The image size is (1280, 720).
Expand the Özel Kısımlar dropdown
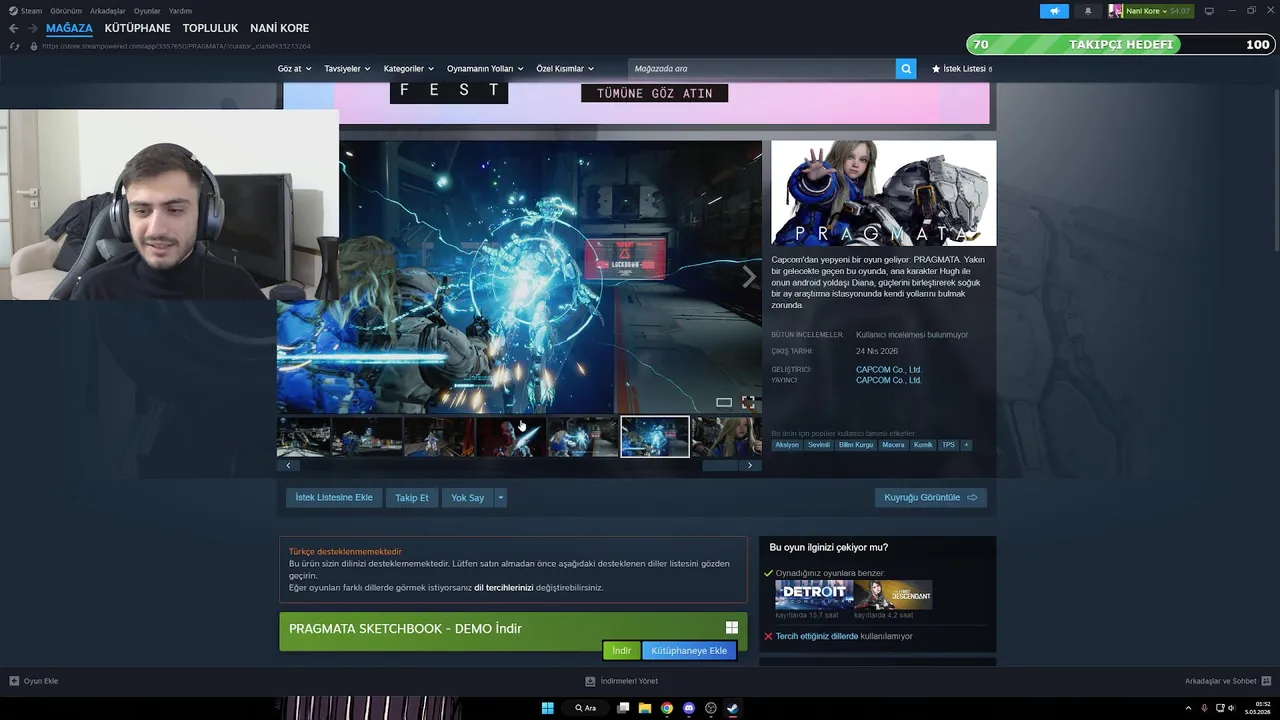tap(565, 69)
